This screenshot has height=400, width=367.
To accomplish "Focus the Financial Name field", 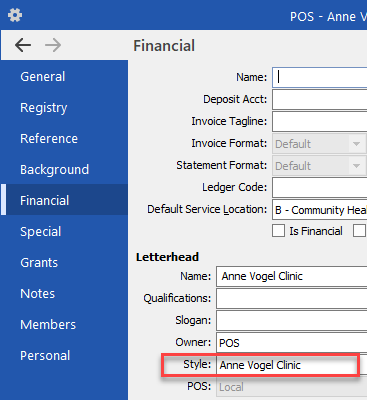I will 320,77.
